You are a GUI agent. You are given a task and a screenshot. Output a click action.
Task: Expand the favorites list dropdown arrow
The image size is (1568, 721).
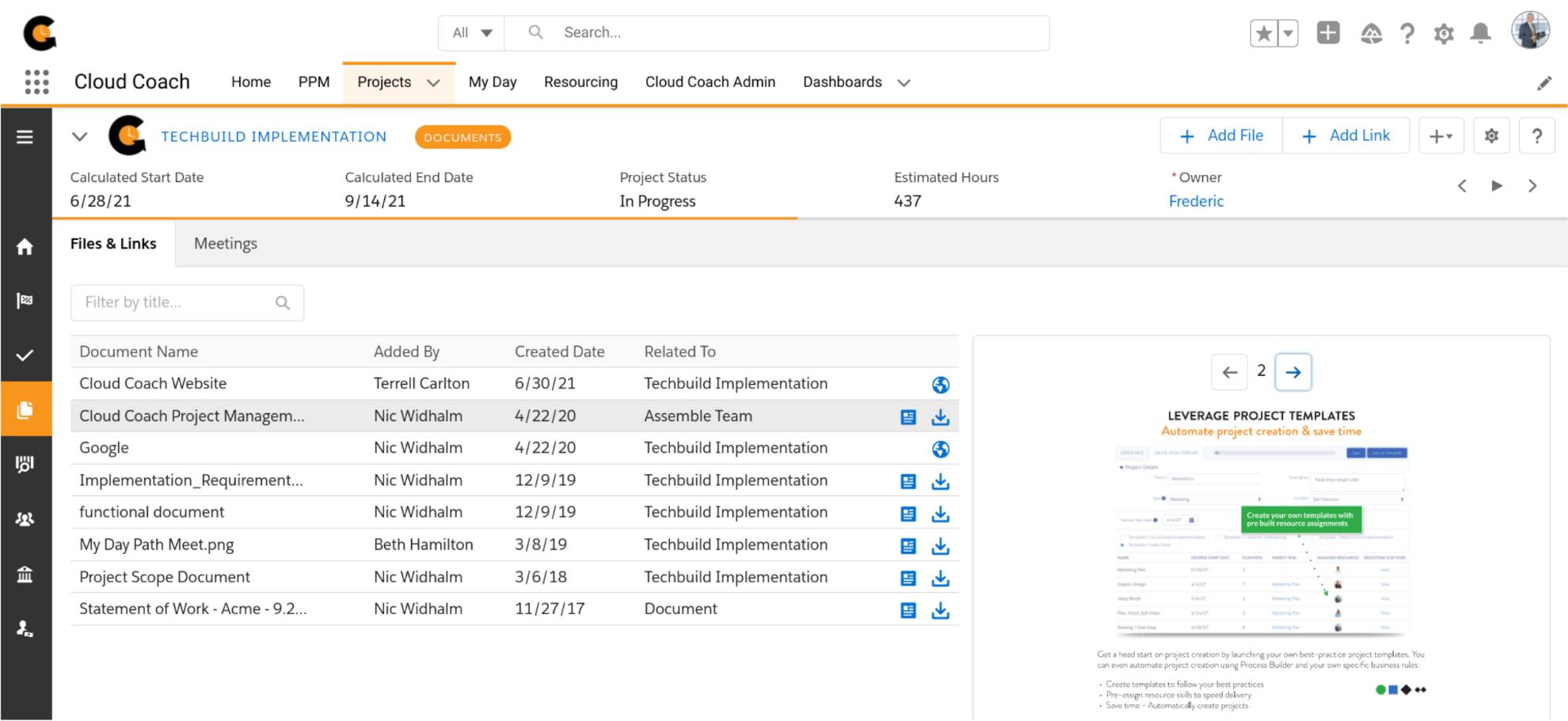point(1288,33)
